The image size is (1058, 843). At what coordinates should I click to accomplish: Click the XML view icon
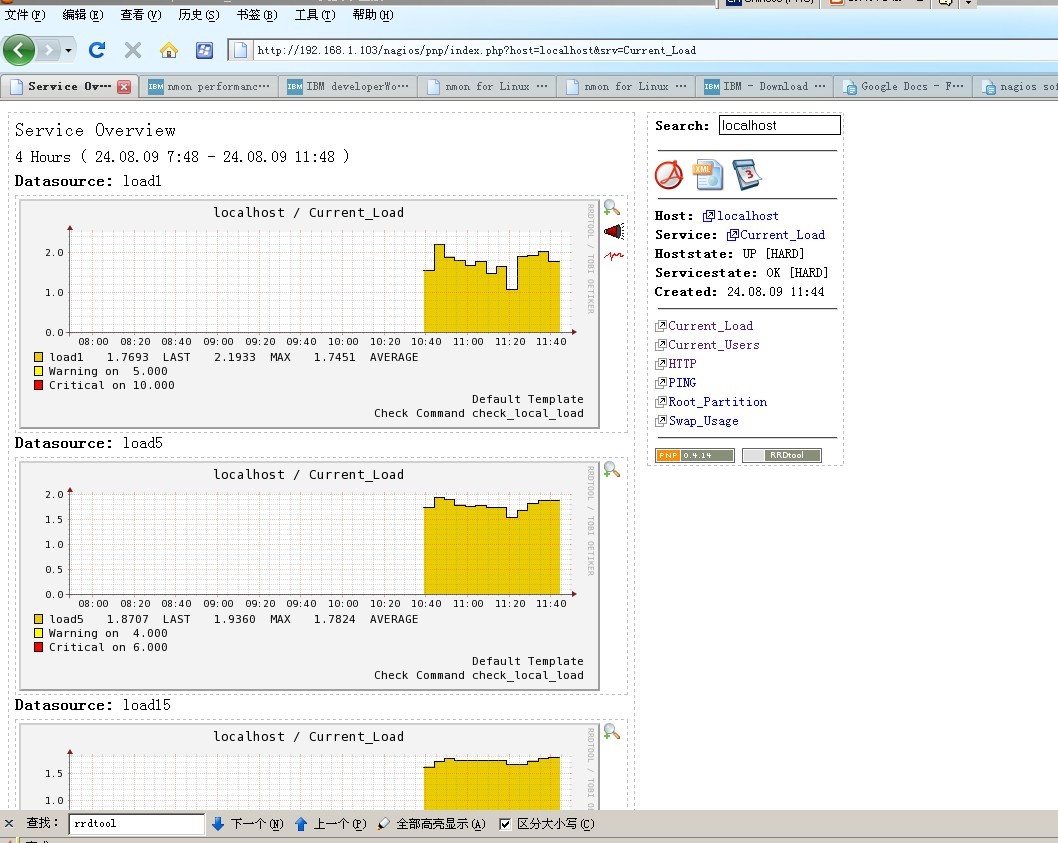click(x=707, y=175)
